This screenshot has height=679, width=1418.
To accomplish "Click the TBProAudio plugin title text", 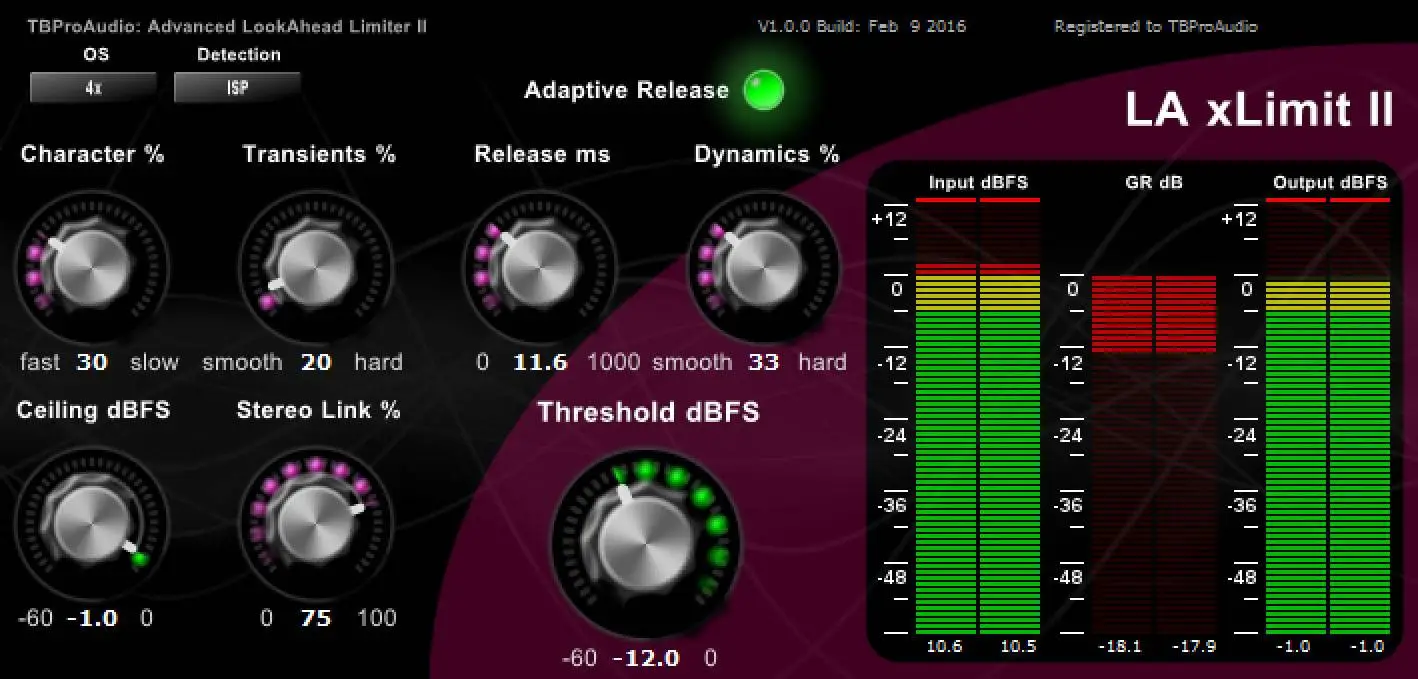I will [x=227, y=27].
